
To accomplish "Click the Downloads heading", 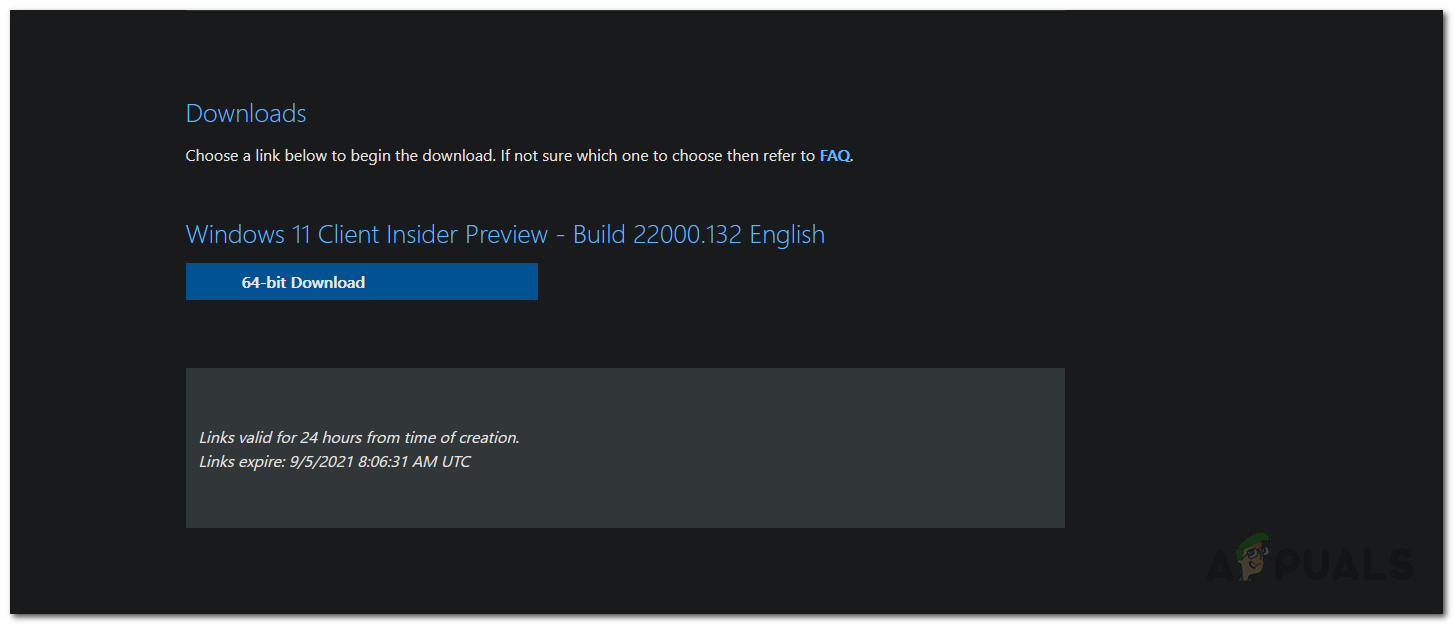I will pos(246,114).
